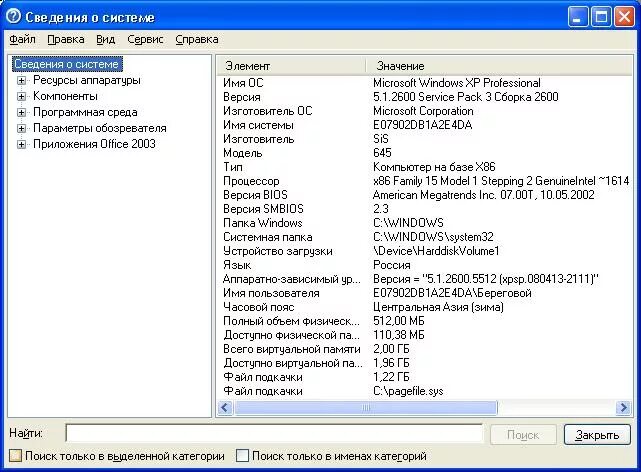This screenshot has width=641, height=472.
Task: Click the horizontal scrollbar right arrow
Action: (x=623, y=407)
